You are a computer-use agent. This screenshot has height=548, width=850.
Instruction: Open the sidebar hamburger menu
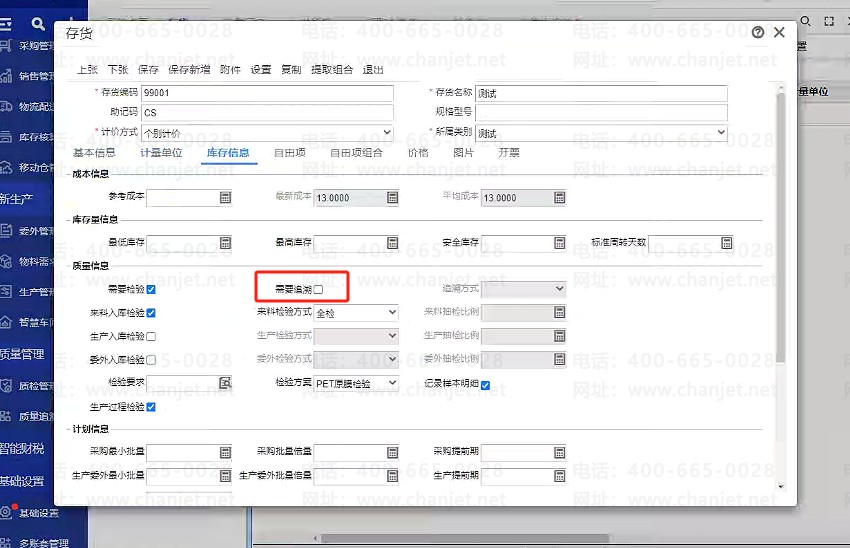pyautogui.click(x=5, y=24)
